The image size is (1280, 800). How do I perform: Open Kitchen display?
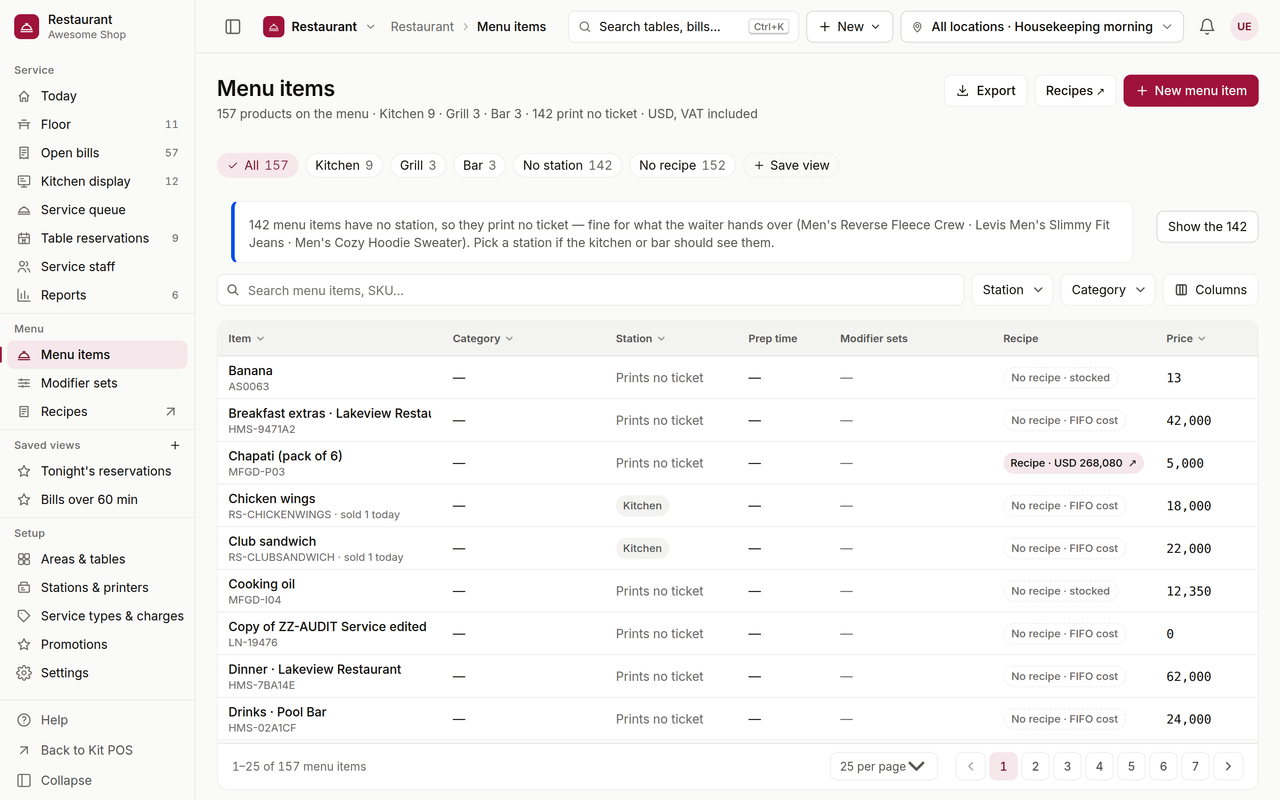pyautogui.click(x=97, y=181)
